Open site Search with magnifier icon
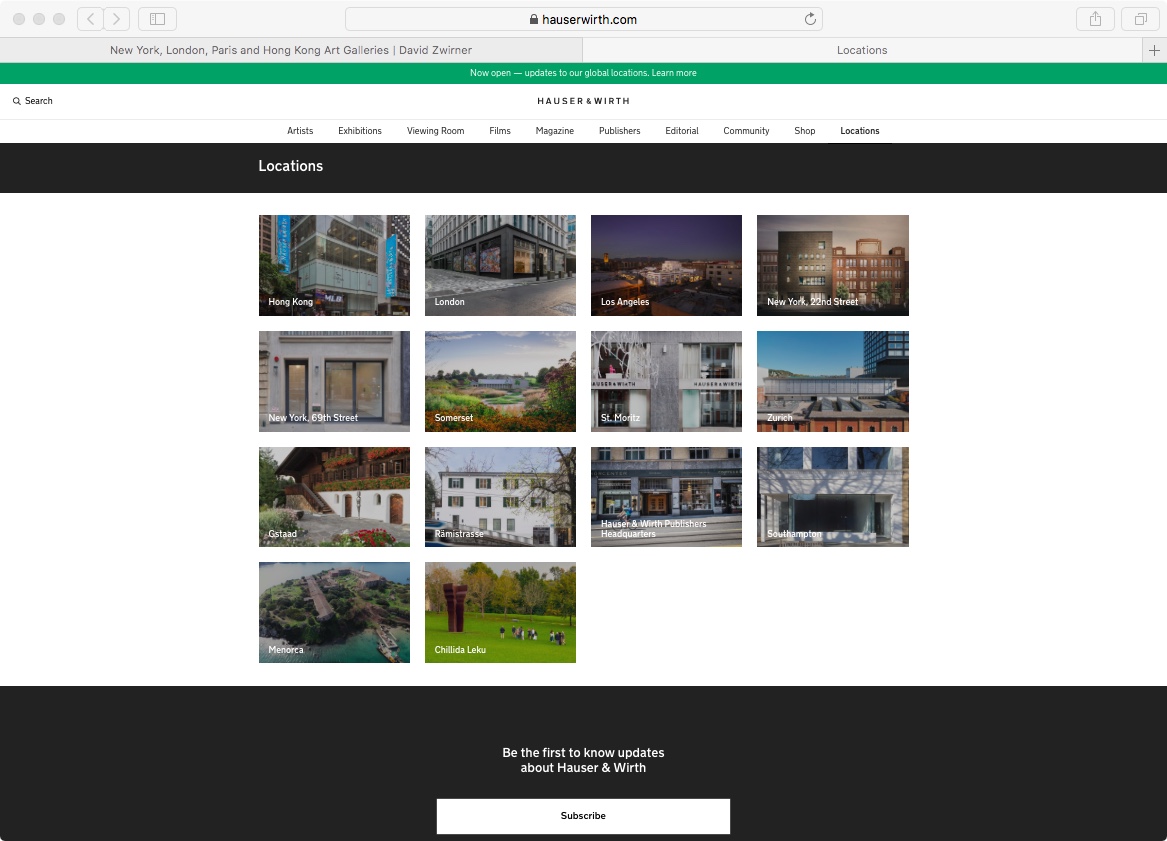Image resolution: width=1167 pixels, height=841 pixels. (x=33, y=101)
